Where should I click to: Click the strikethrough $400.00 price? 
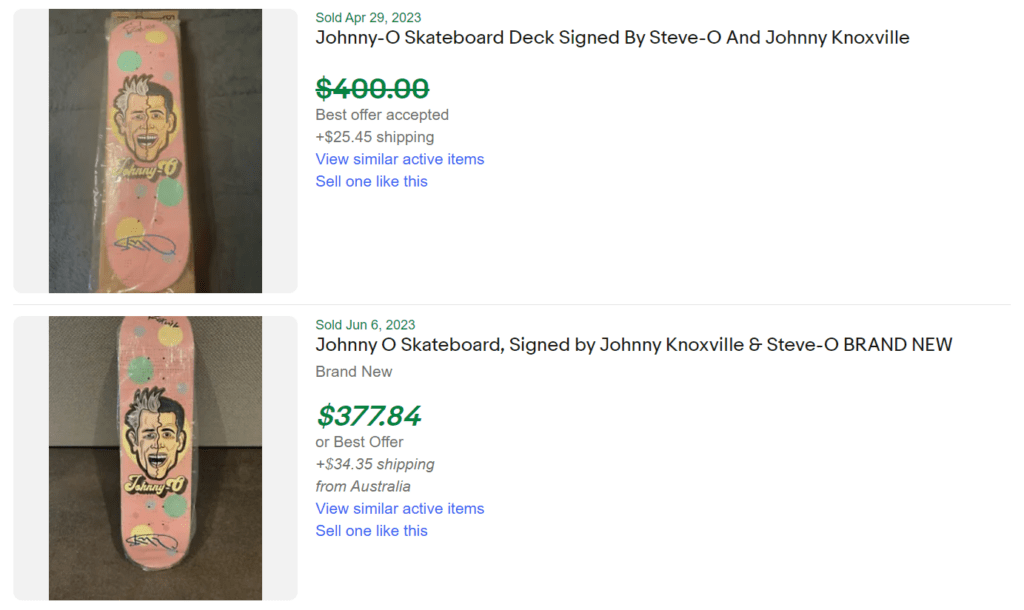point(371,88)
